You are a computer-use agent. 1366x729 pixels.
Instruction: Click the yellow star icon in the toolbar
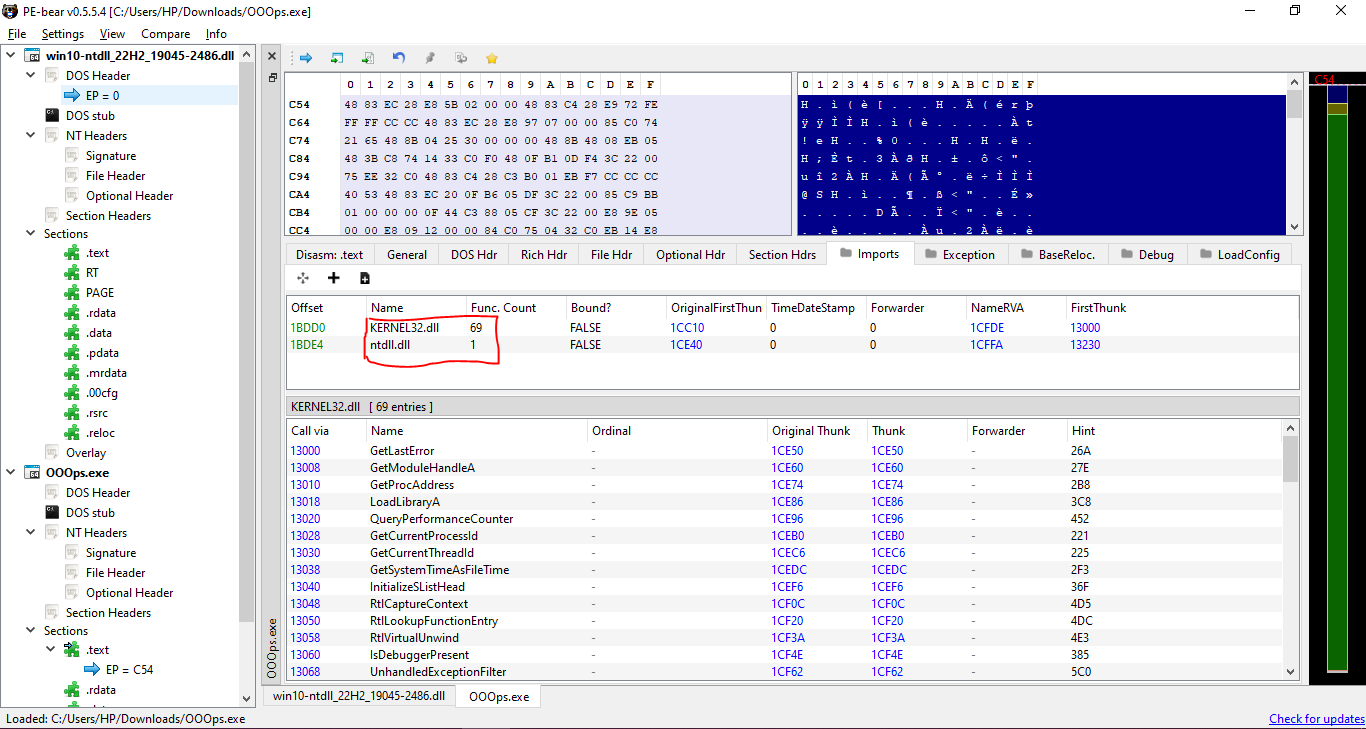492,58
